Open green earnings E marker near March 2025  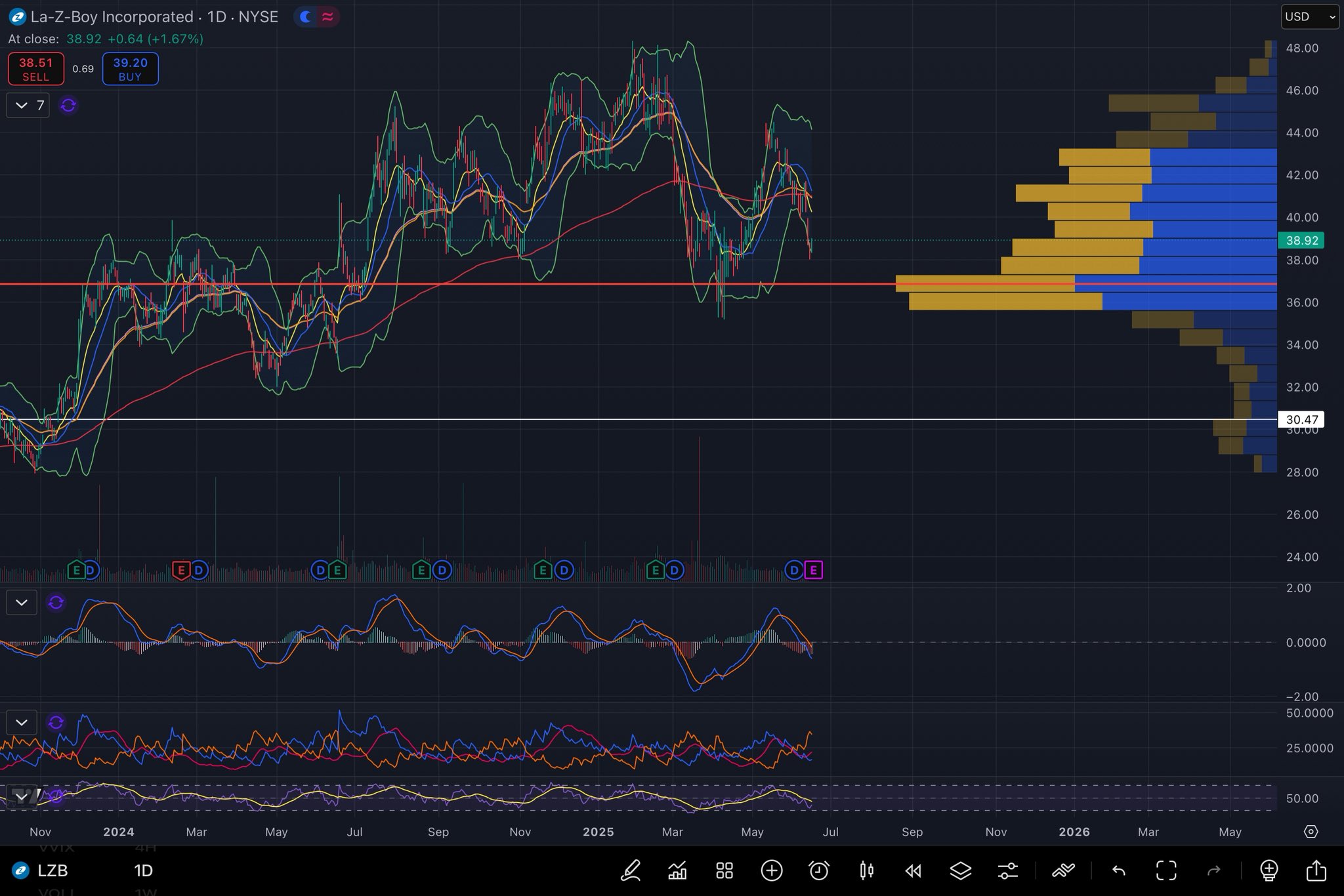coord(655,570)
